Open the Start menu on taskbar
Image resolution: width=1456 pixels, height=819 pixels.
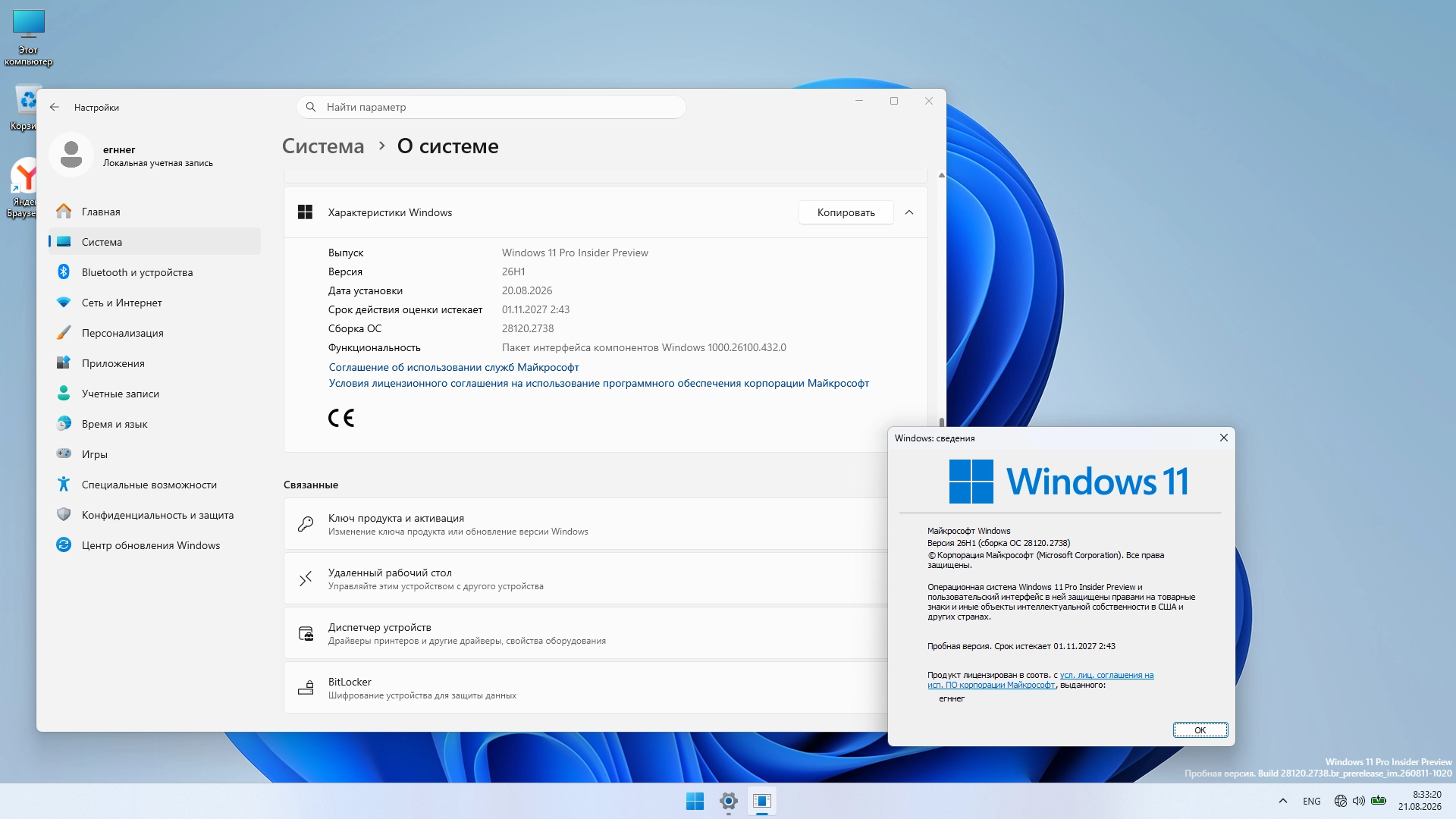(695, 801)
